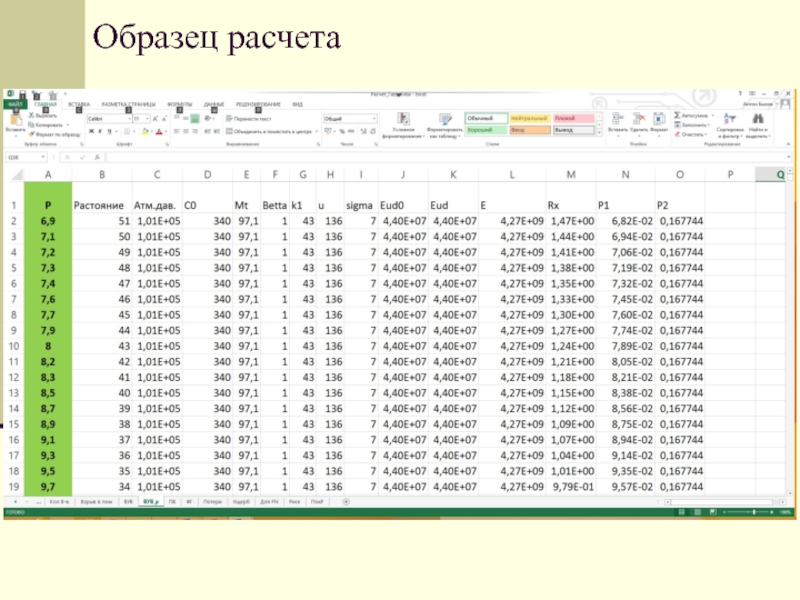Open Conditional Formatting (Условное форматирование)
Viewport: 800px width, 600px height.
point(403,126)
